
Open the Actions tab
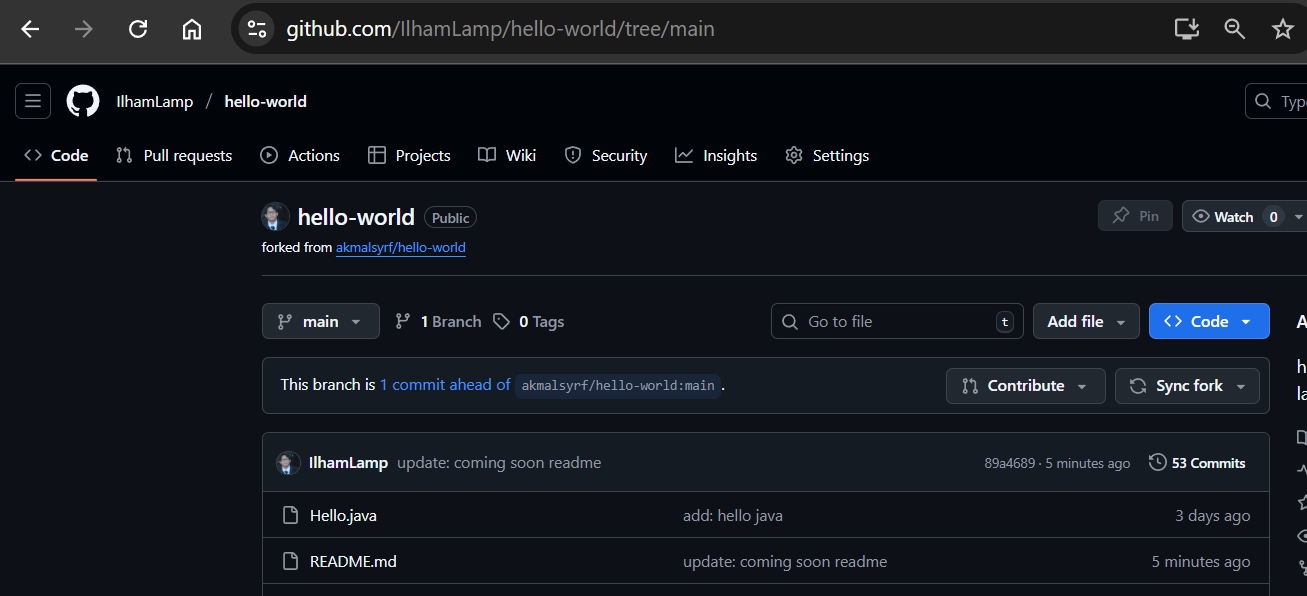point(300,155)
